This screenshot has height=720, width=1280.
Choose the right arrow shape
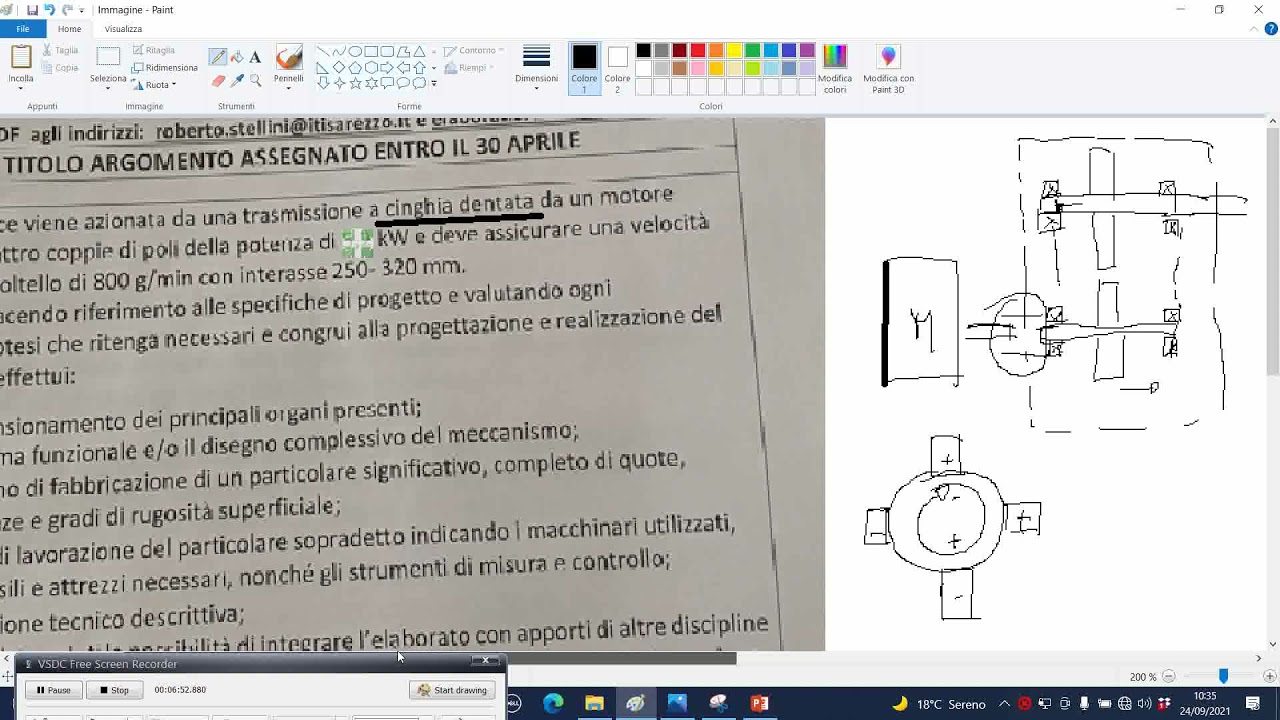pyautogui.click(x=387, y=67)
